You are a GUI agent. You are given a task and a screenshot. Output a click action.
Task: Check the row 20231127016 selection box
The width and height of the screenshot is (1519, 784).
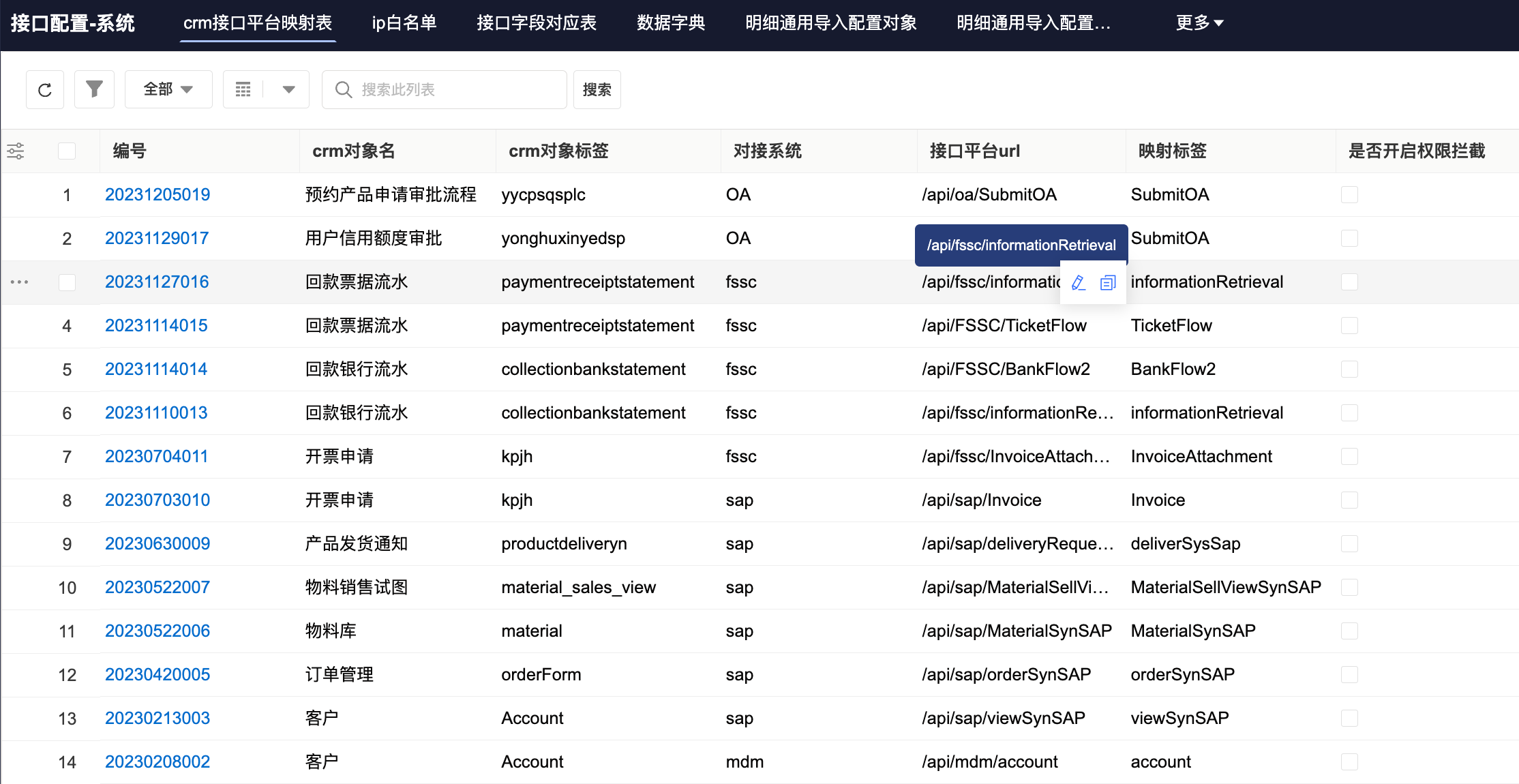pos(67,282)
